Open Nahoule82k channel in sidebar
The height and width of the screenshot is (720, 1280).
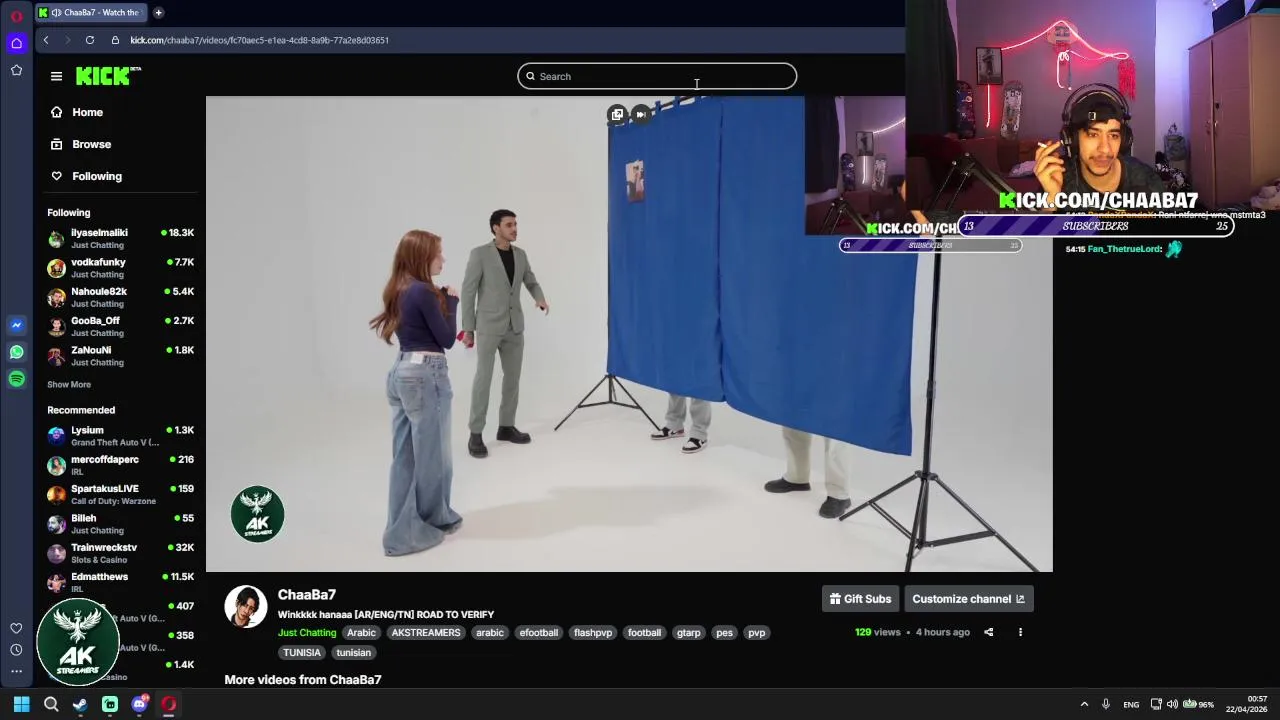[120, 297]
